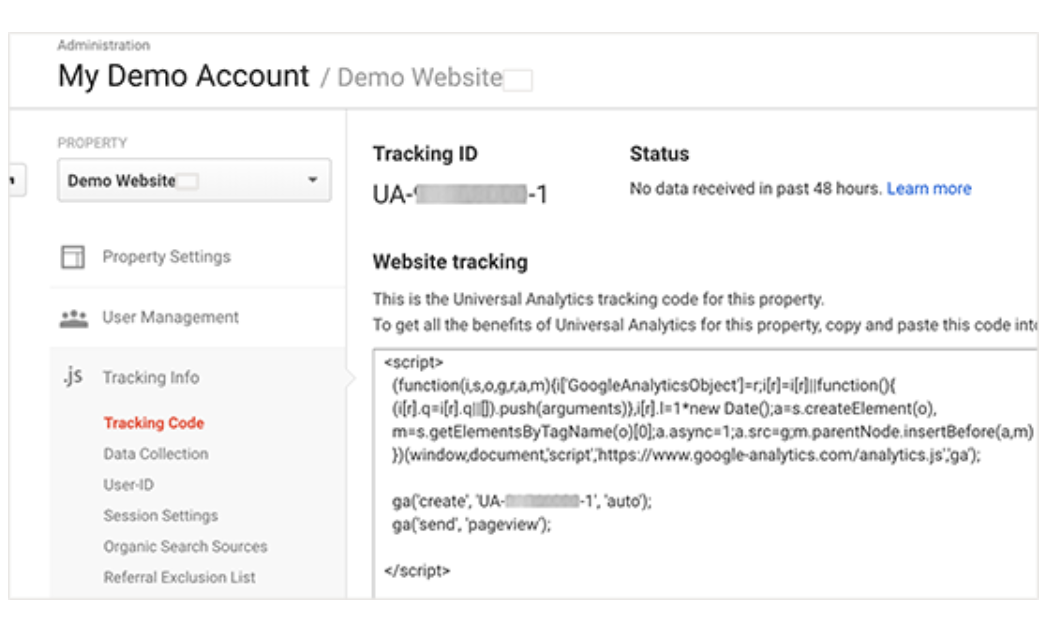The image size is (1048, 629).
Task: Open User-ID settings
Action: (128, 485)
